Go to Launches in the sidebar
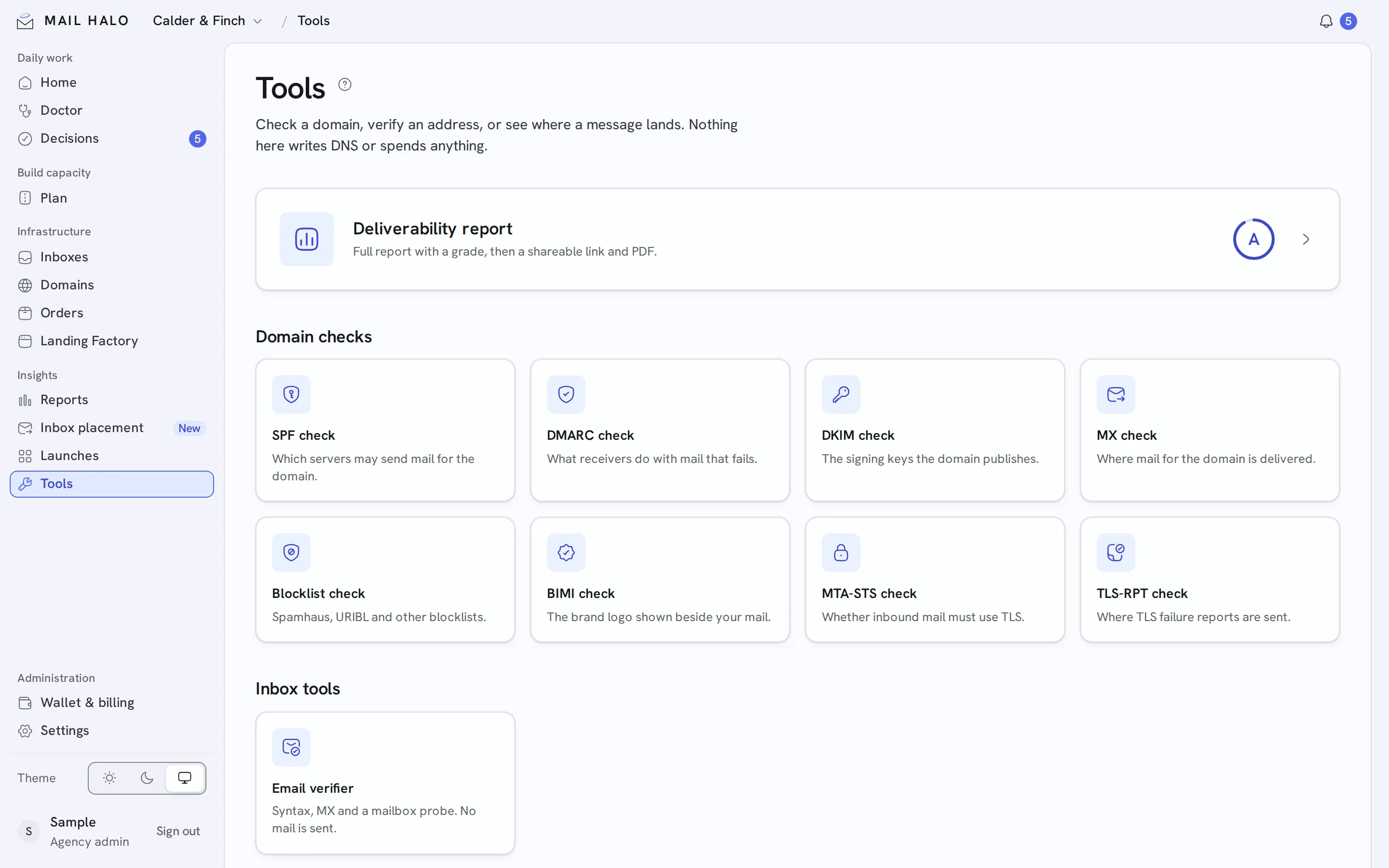1389x868 pixels. pyautogui.click(x=112, y=456)
